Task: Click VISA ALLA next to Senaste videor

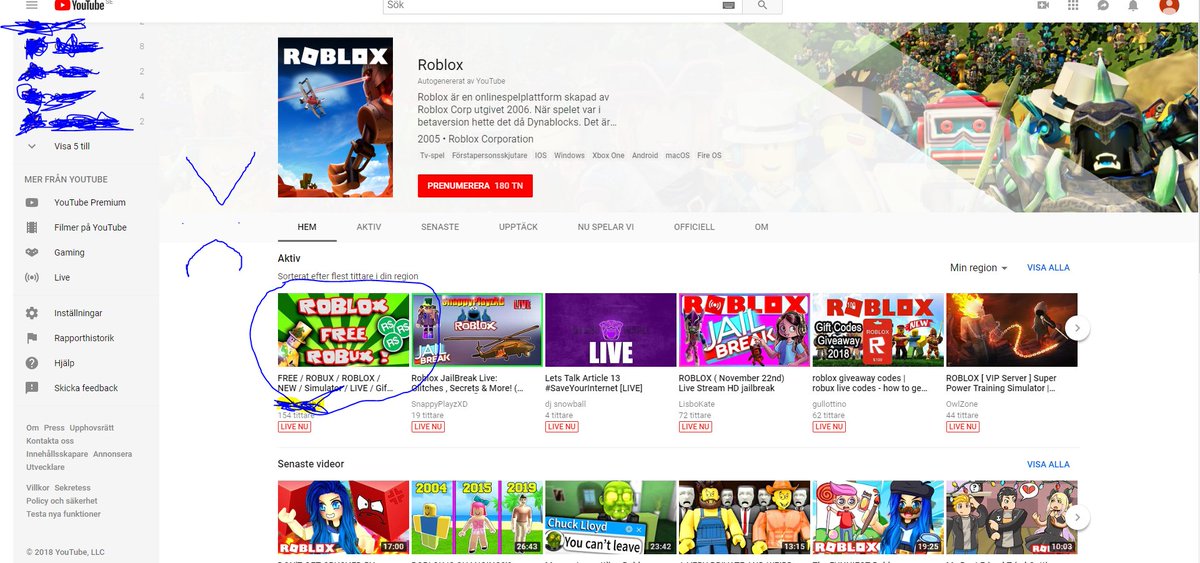Action: click(1048, 464)
